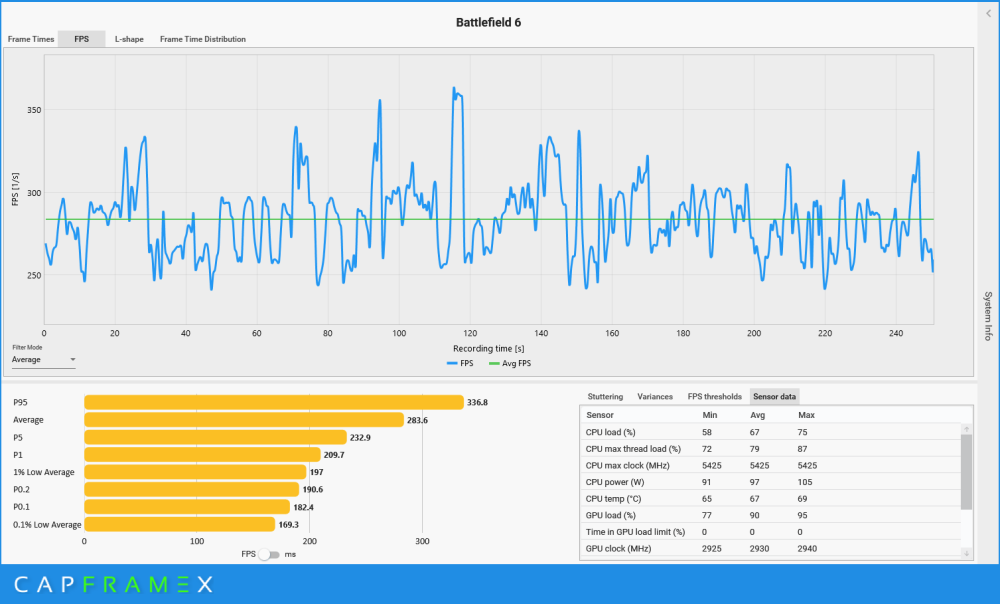This screenshot has width=1000, height=604.
Task: Open the System Info vertical panel
Action: (x=988, y=316)
